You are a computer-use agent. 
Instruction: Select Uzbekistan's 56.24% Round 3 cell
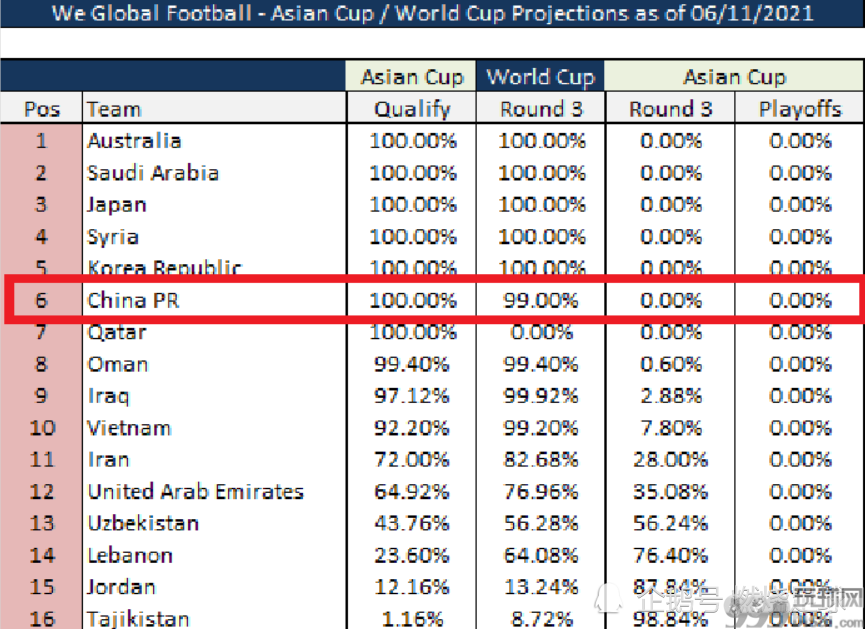(670, 523)
